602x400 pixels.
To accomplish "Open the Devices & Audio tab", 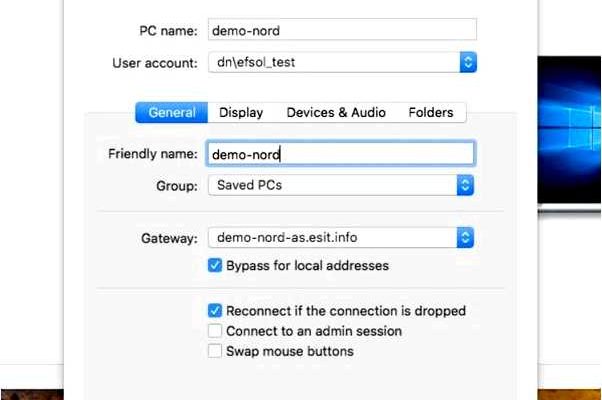I will click(x=336, y=112).
